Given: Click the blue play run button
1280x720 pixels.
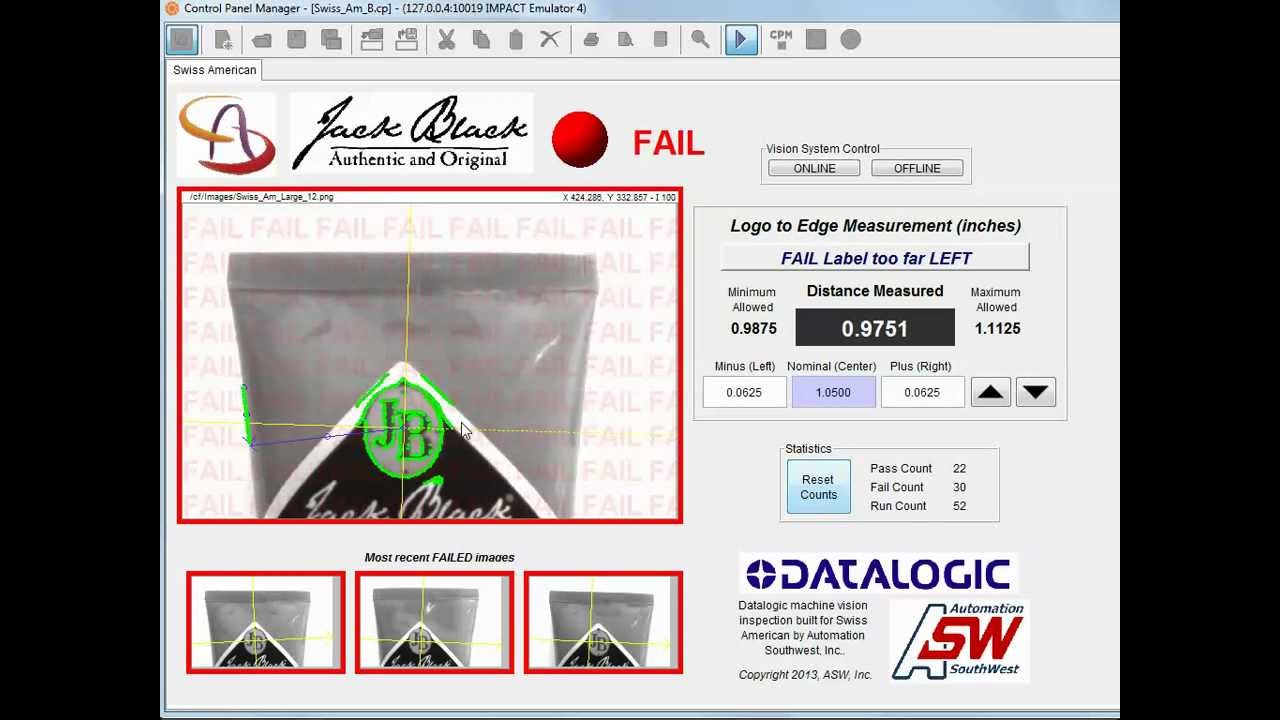Looking at the screenshot, I should pyautogui.click(x=741, y=39).
